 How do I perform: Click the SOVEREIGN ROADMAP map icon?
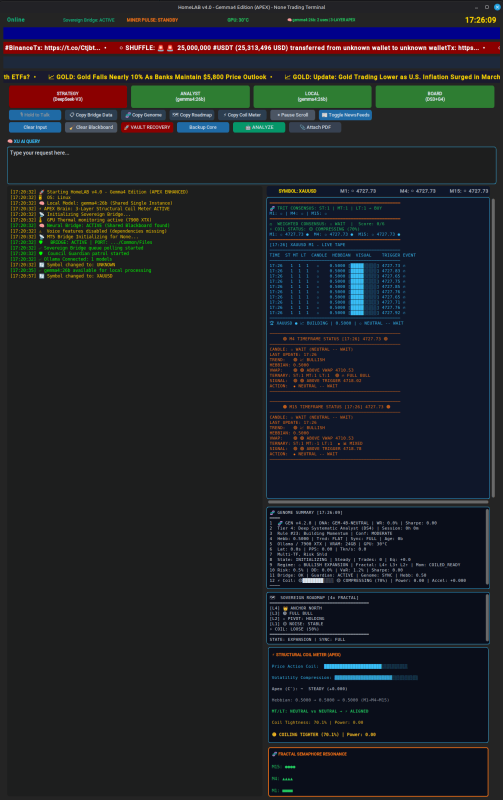pos(272,597)
